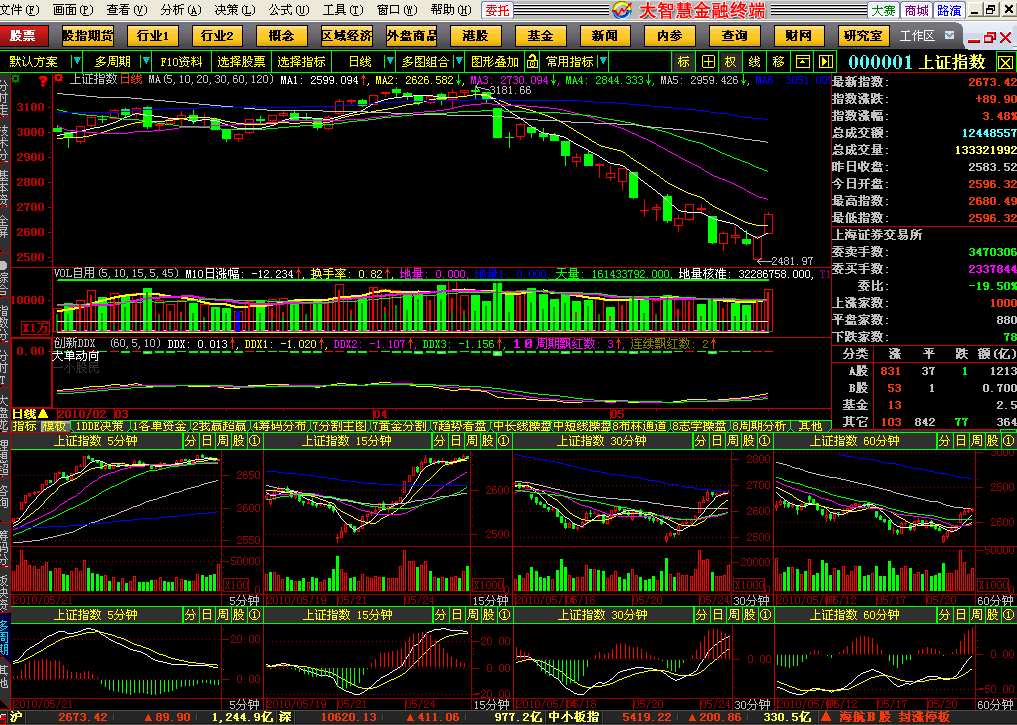The image size is (1017, 725).
Task: Click 股 icon in the 15分钟 candlestick panel
Action: [488, 441]
